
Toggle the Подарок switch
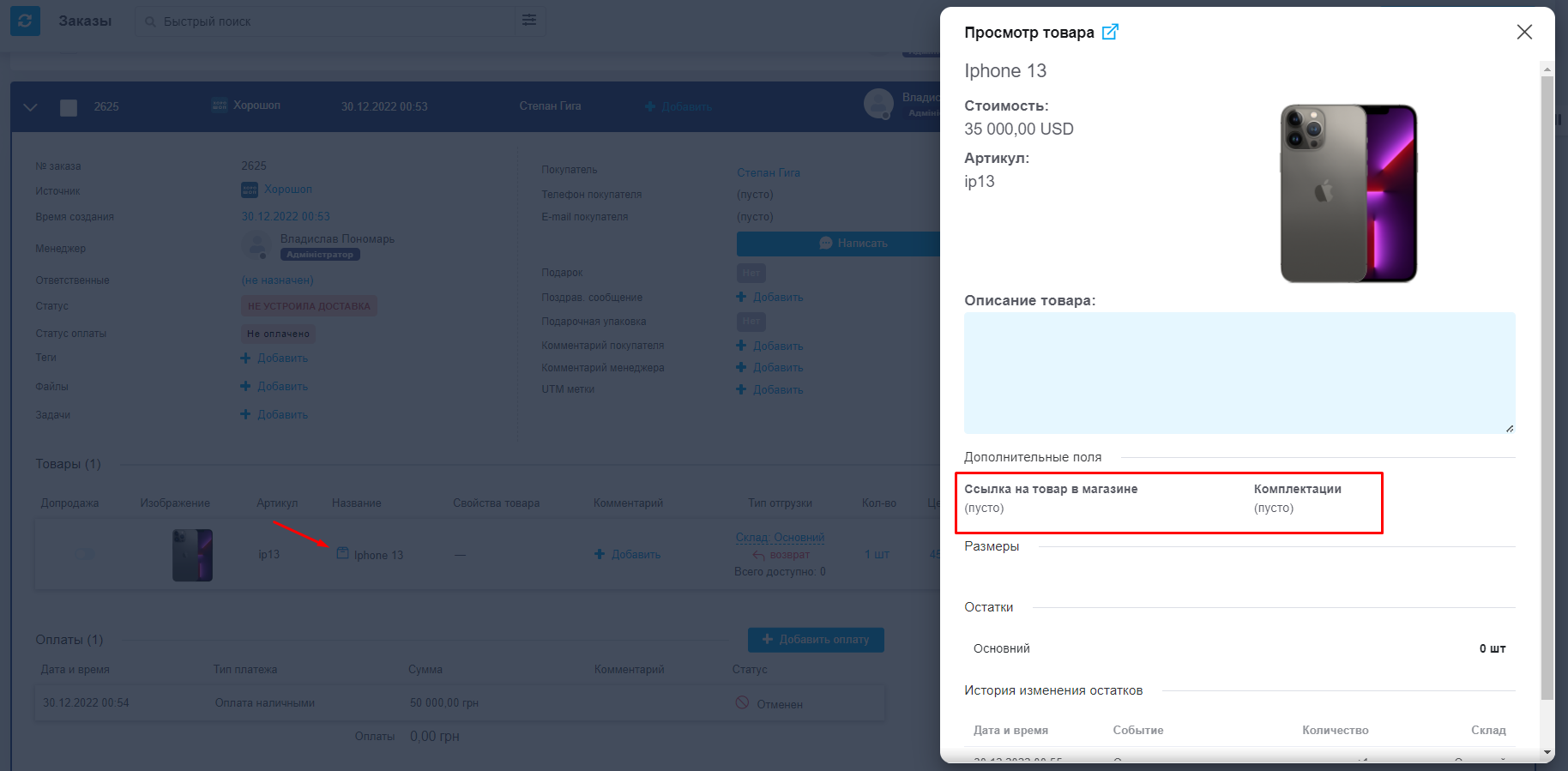[751, 274]
